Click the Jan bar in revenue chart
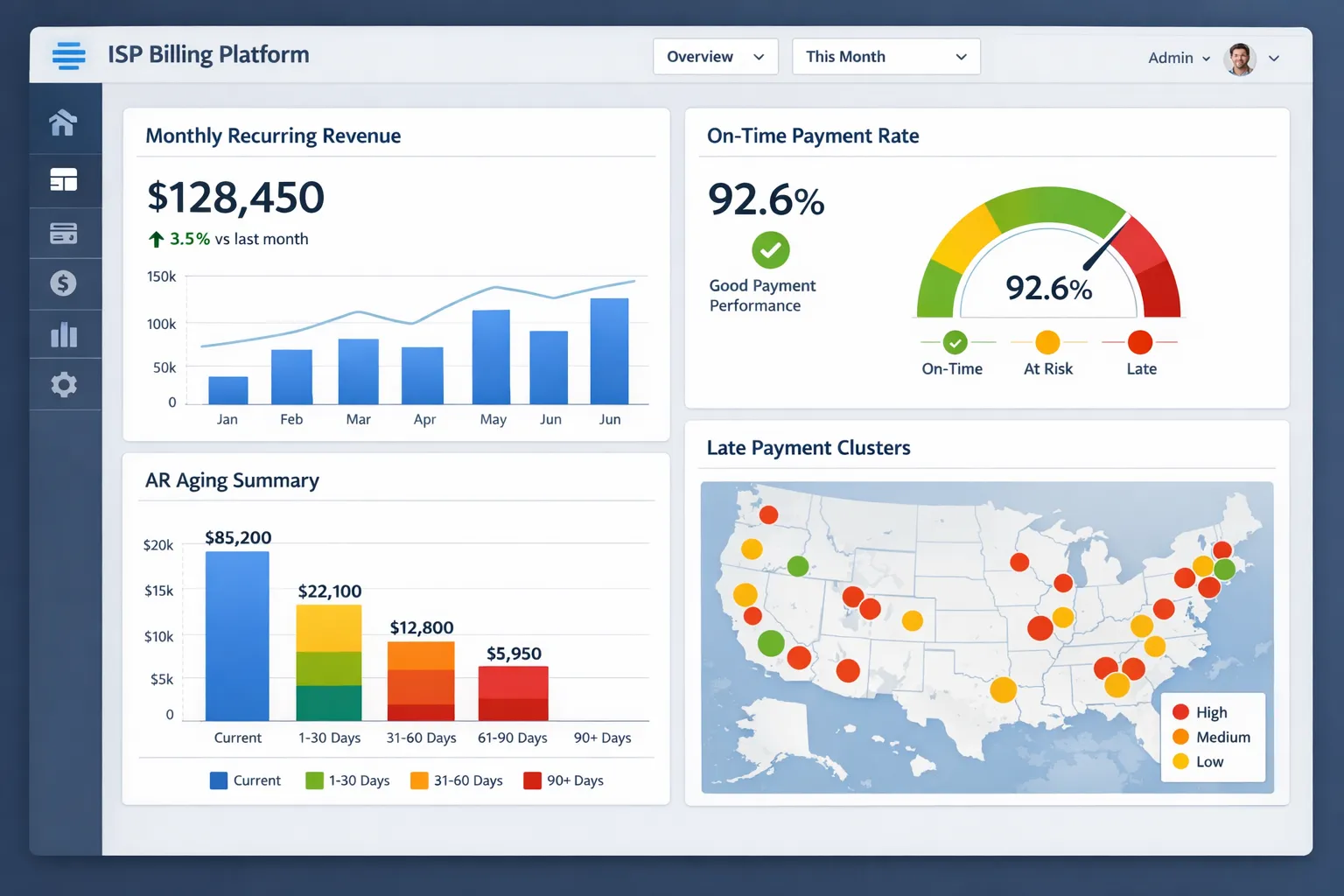The height and width of the screenshot is (896, 1344). tap(228, 390)
